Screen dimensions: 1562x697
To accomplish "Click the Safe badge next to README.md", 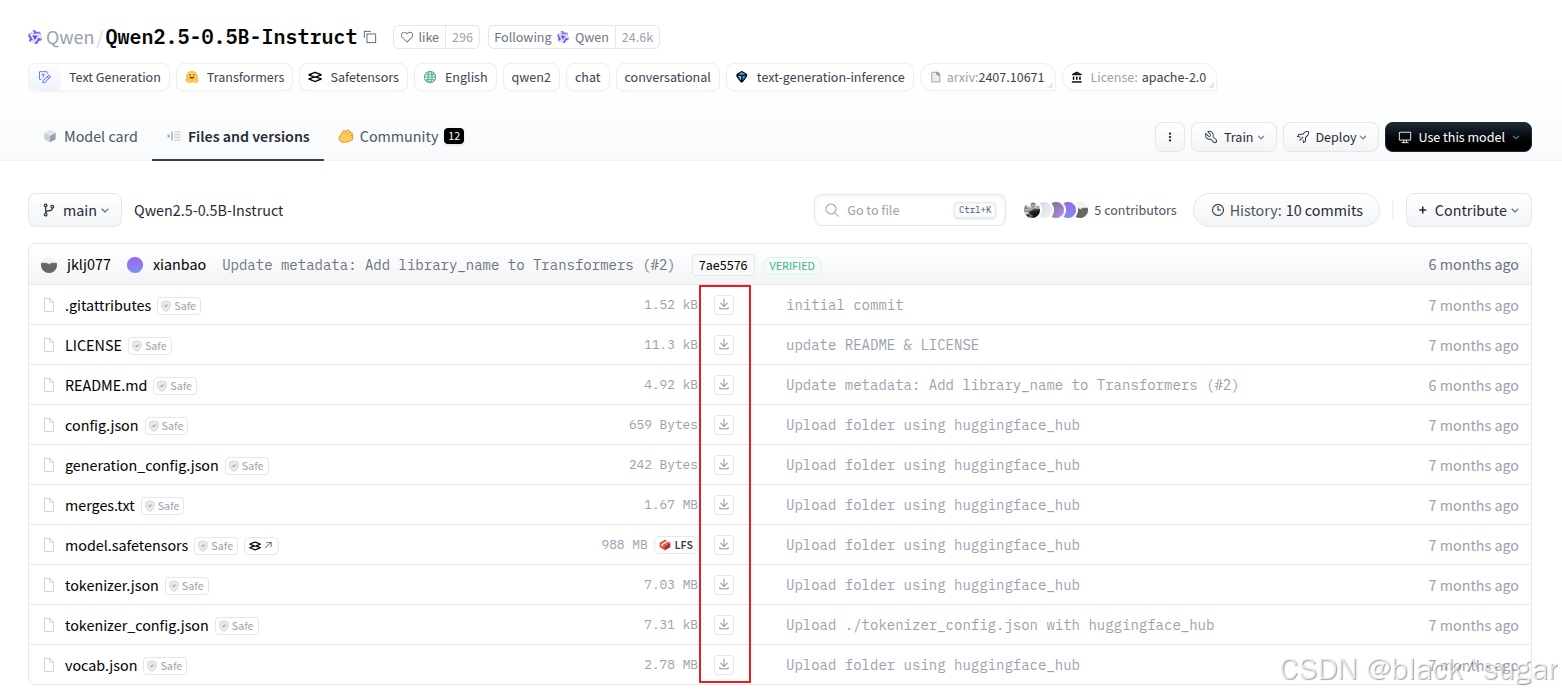I will click(175, 386).
